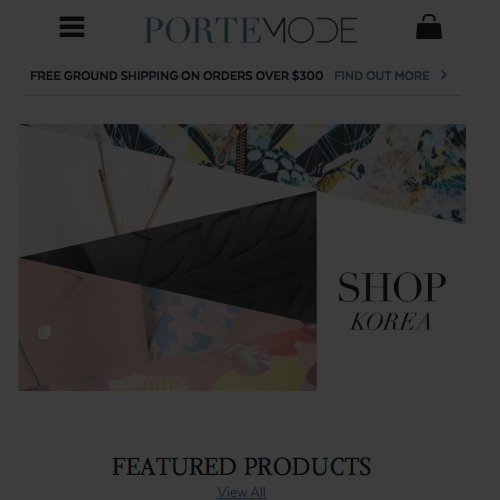The width and height of the screenshot is (500, 500).
Task: Click the KOREA italic text on banner
Action: [391, 322]
